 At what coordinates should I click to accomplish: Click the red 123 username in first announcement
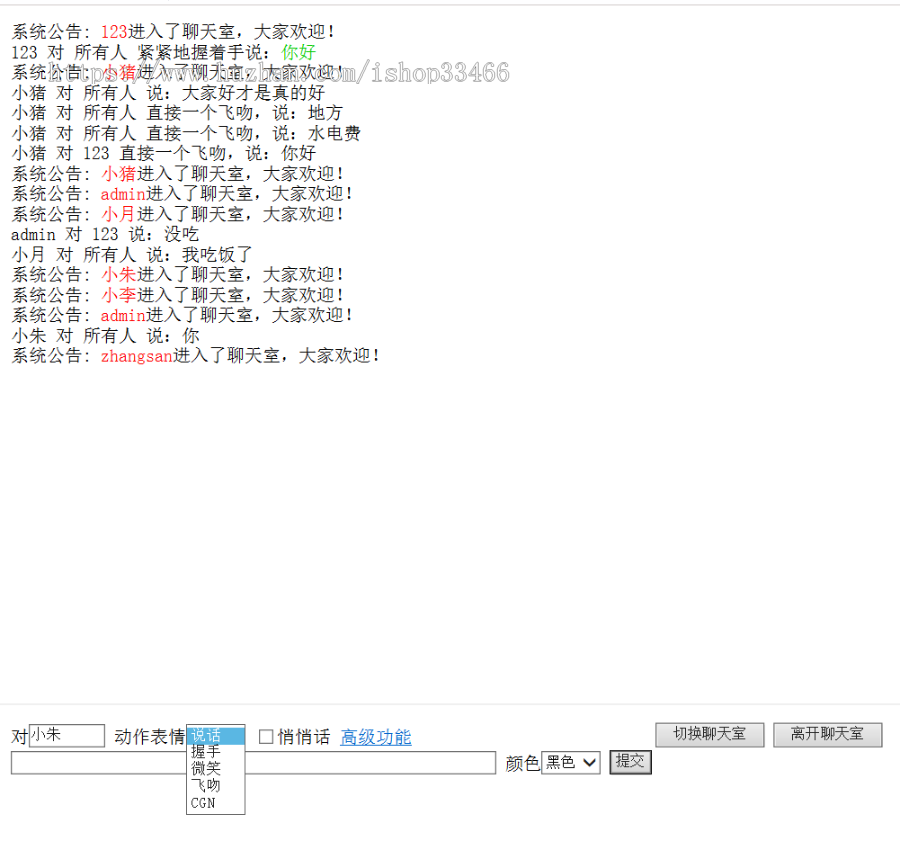click(x=114, y=32)
